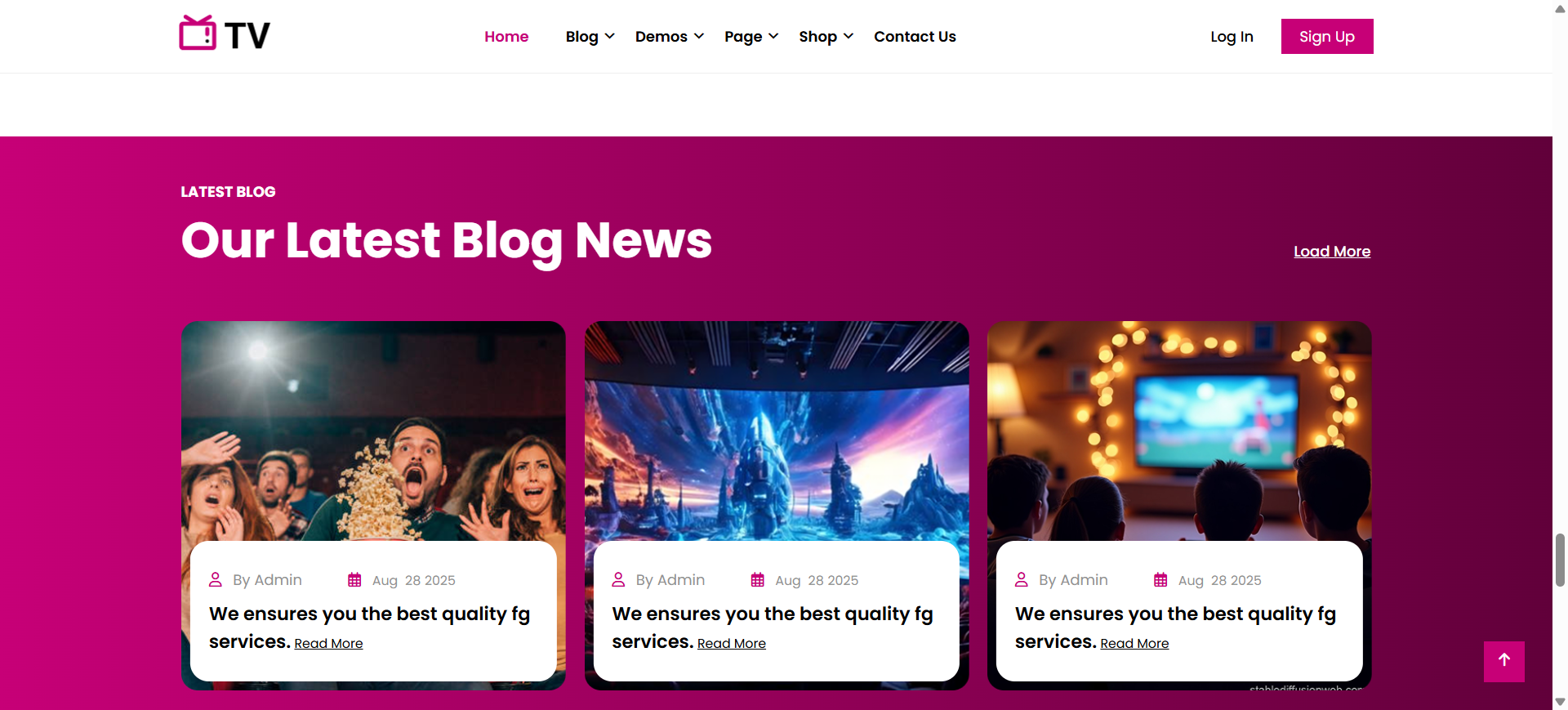
Task: Click the pink TV logo icon
Action: pos(198,33)
